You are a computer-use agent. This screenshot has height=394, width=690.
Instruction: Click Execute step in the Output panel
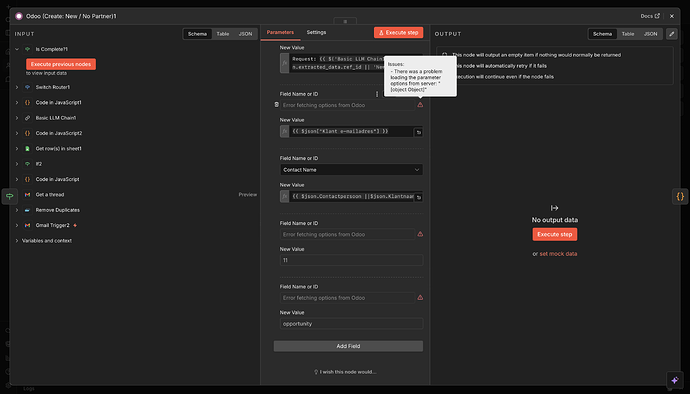(554, 234)
